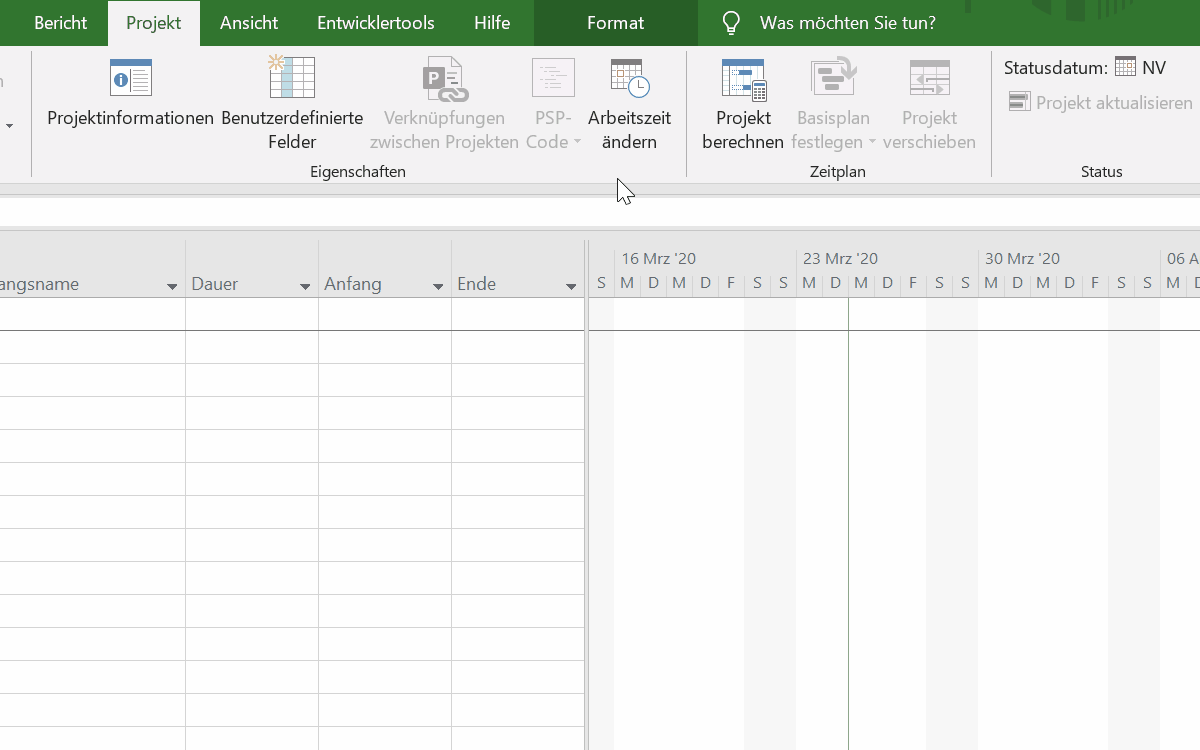1200x750 pixels.
Task: Click Verknüpfungen zwischen Projekten icon
Action: click(x=445, y=80)
